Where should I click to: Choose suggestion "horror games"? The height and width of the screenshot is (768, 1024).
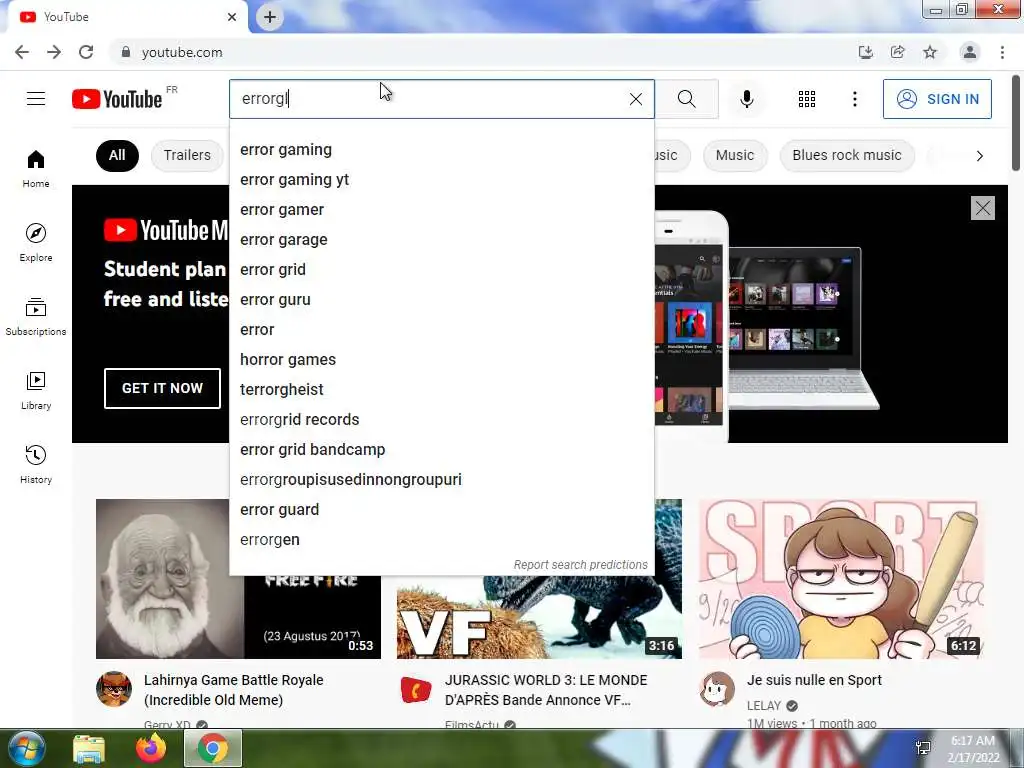pyautogui.click(x=441, y=360)
